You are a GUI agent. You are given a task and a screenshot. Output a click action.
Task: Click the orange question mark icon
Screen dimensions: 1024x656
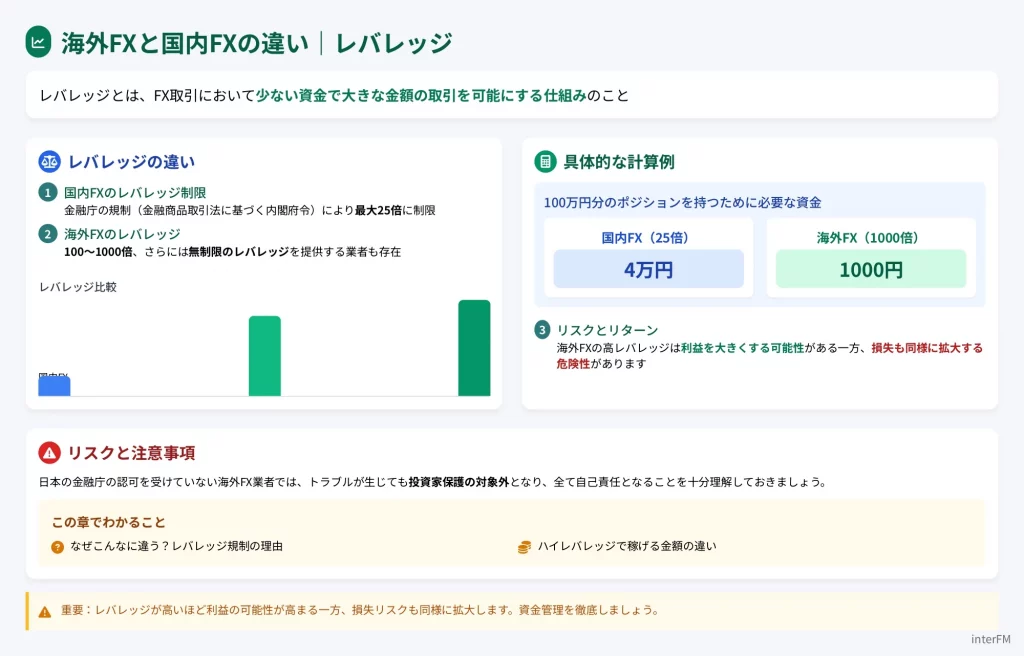coord(58,547)
